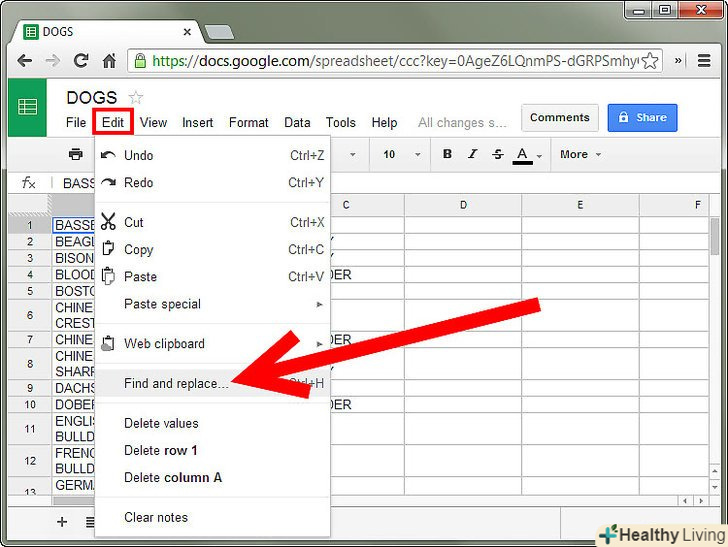Viewport: 728px width, 547px height.
Task: Show hidden extensions chevron
Action: point(678,60)
